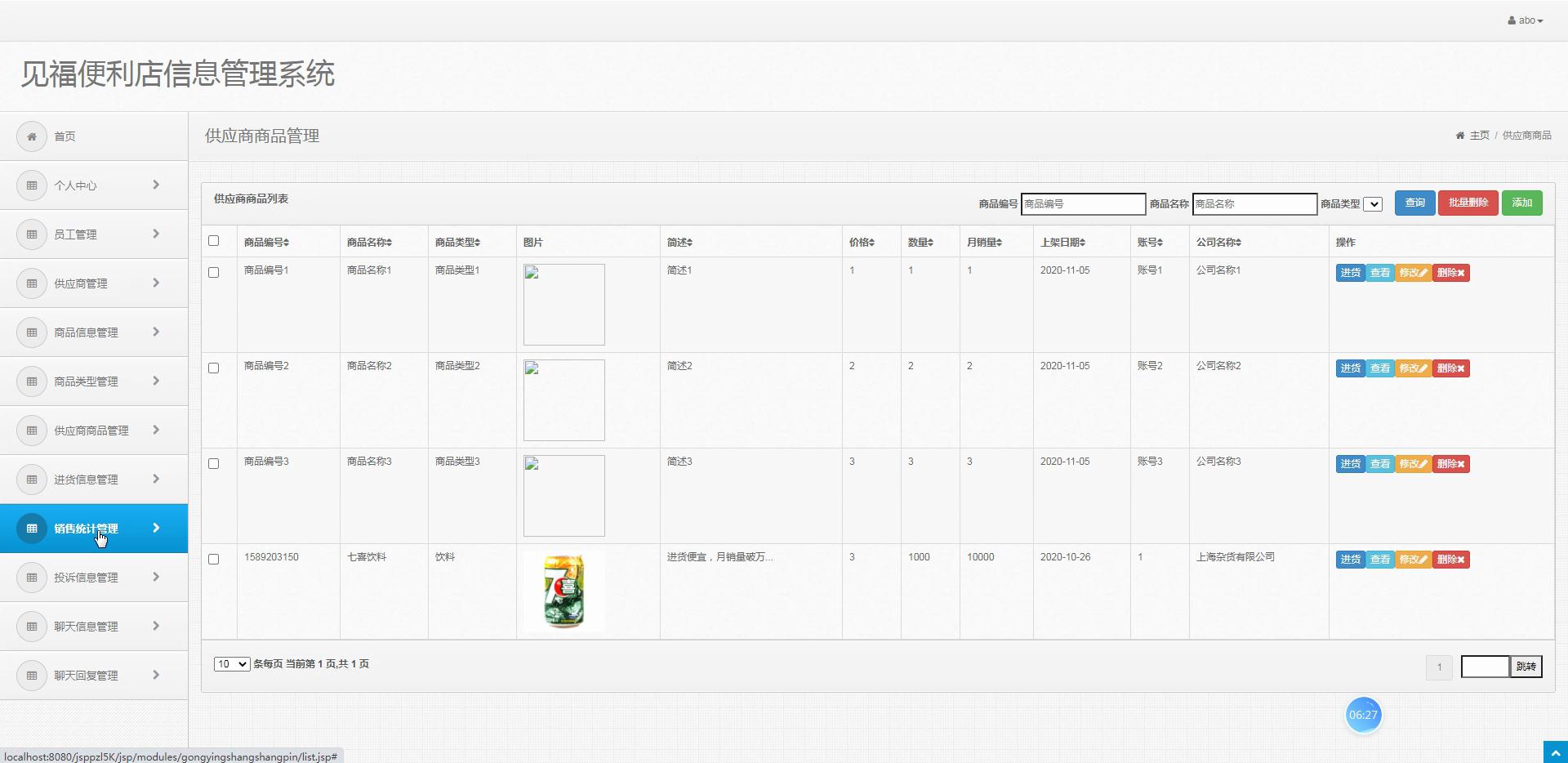Click the home icon beside 首页
Image resolution: width=1568 pixels, height=763 pixels.
click(32, 136)
